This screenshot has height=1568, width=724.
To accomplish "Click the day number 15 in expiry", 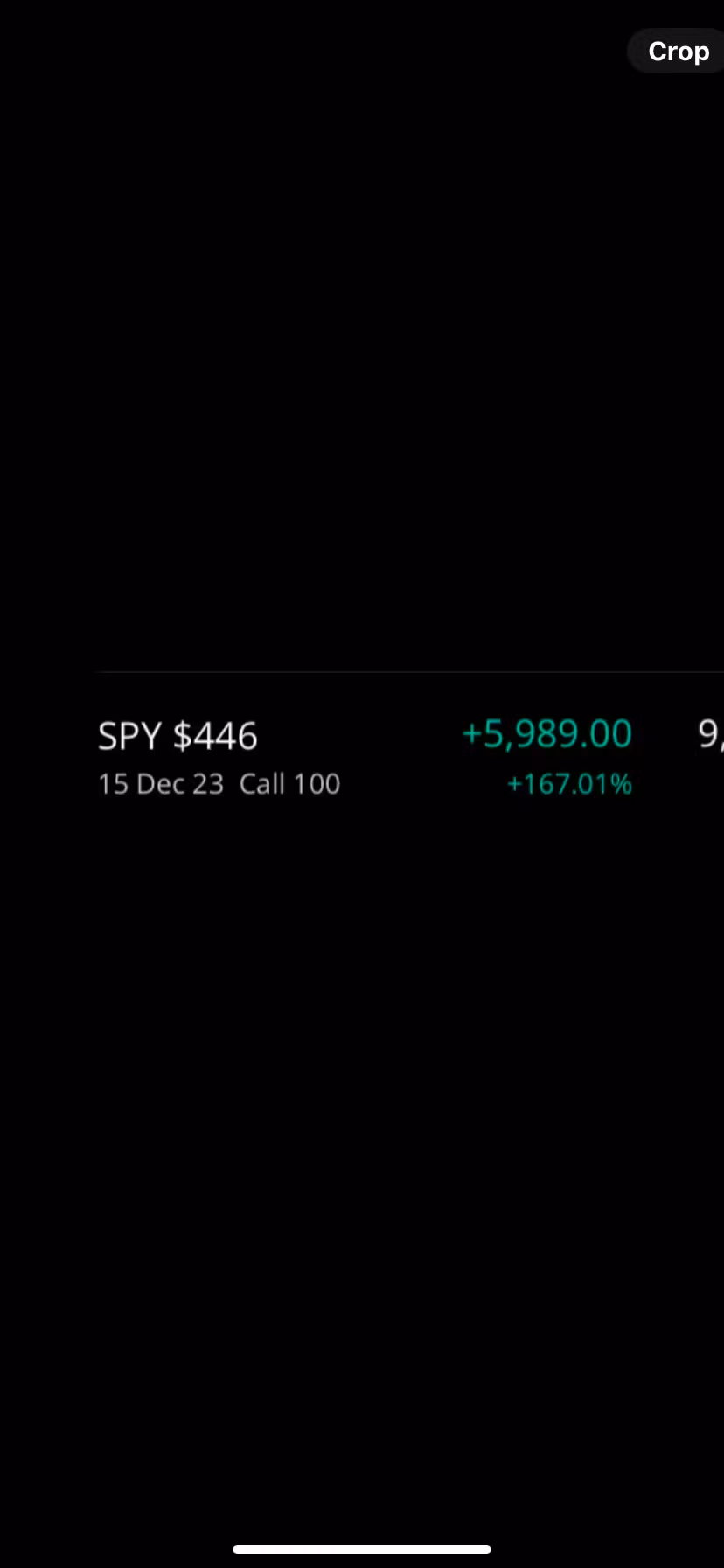I will 113,784.
